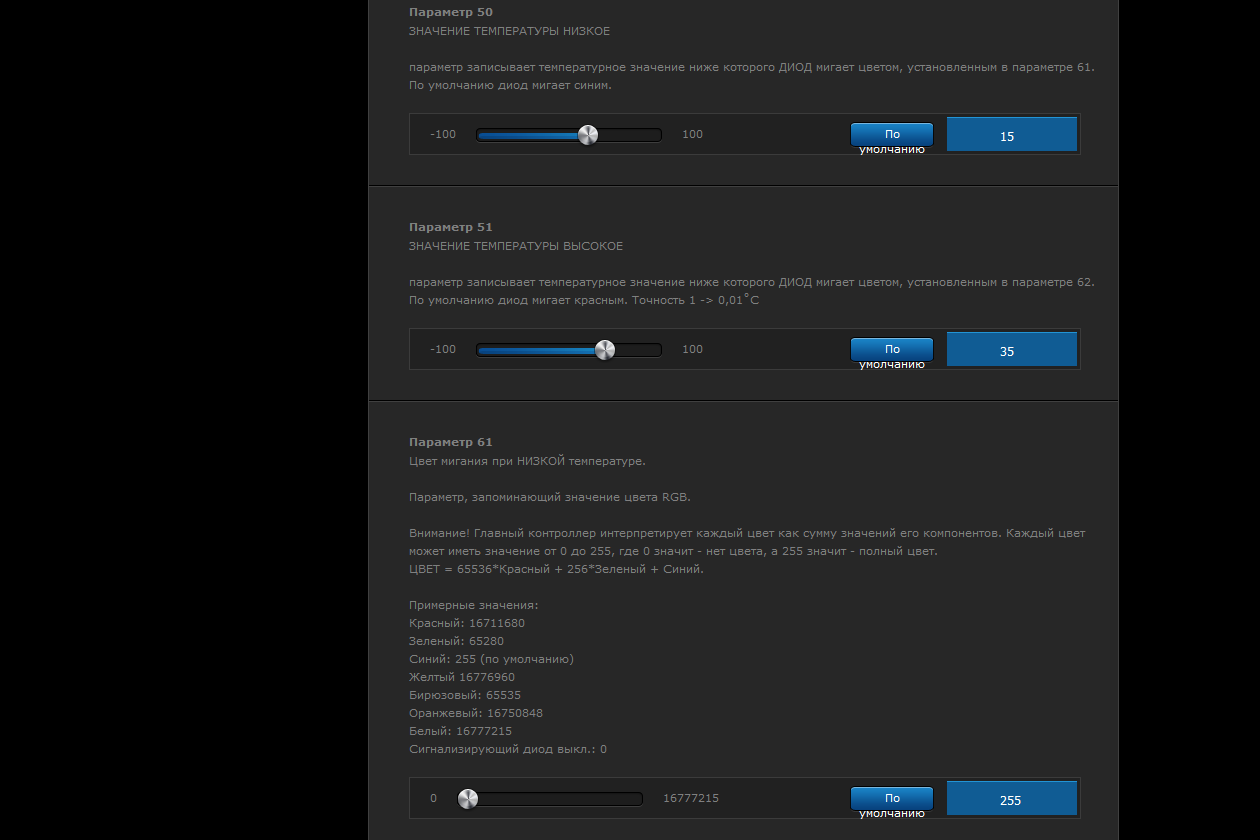This screenshot has height=840, width=1260.
Task: Click the Параметр 61 heading
Action: 451,442
